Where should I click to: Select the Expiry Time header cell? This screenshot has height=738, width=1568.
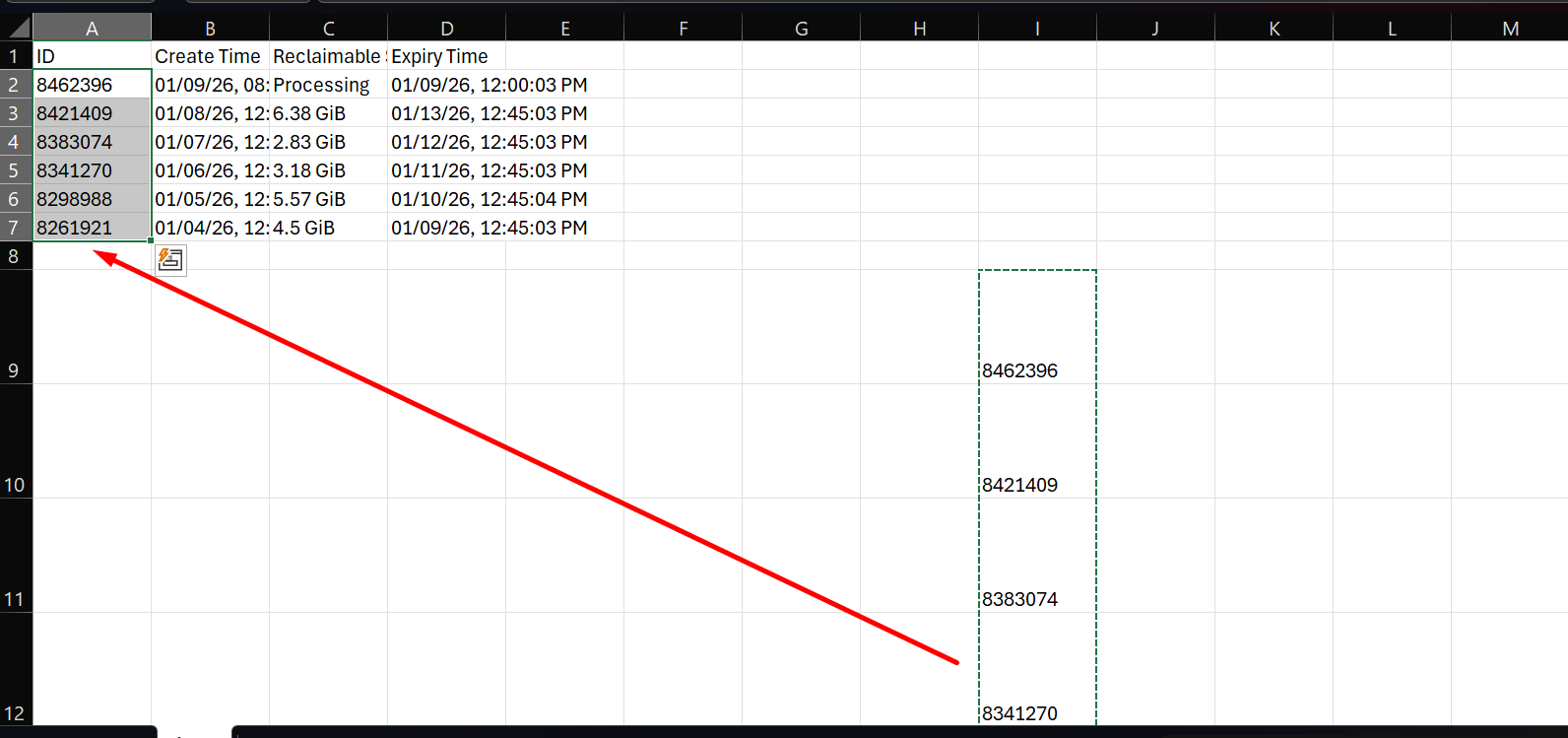click(446, 56)
